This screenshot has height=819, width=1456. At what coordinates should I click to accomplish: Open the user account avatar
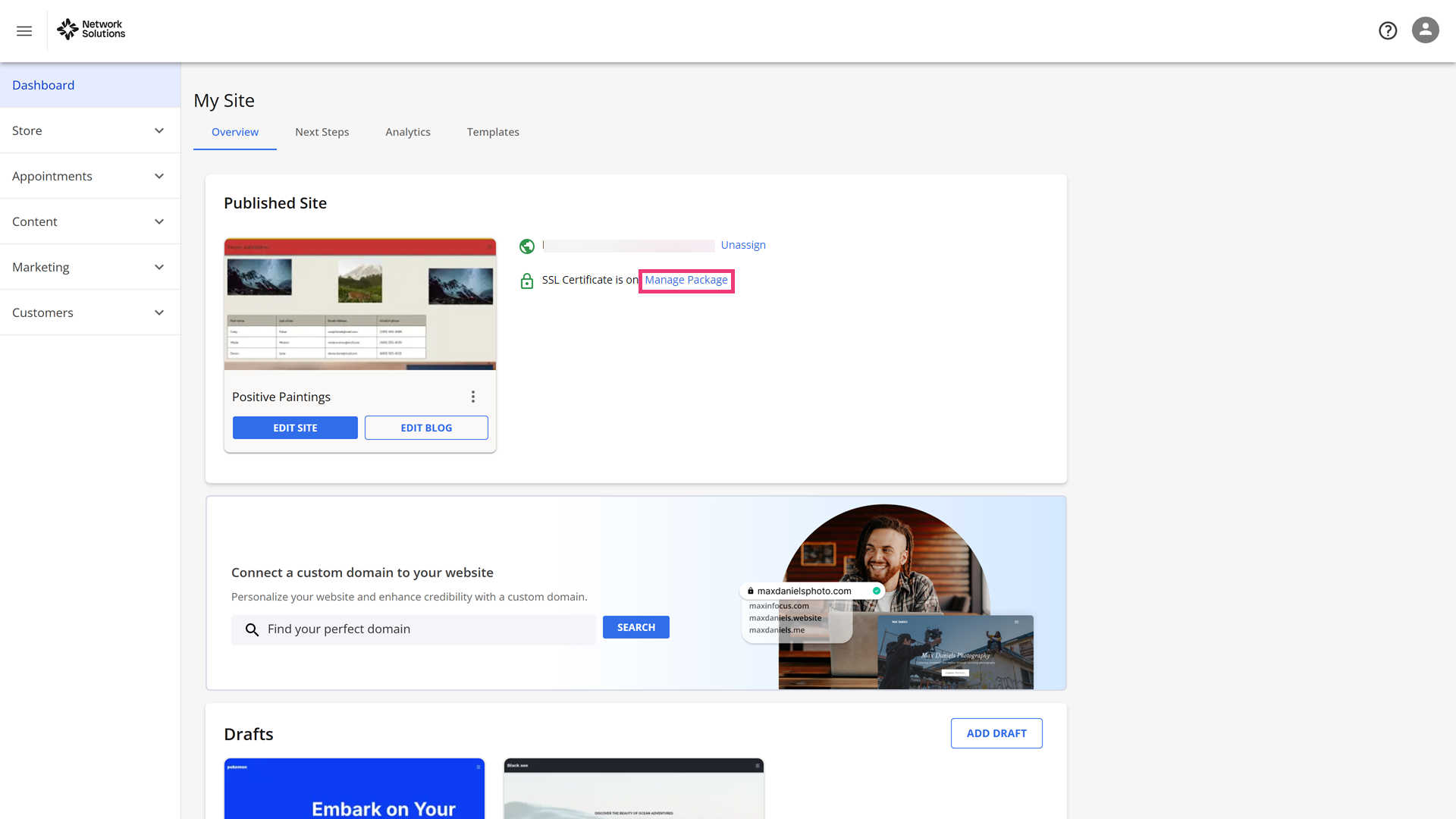[x=1426, y=30]
